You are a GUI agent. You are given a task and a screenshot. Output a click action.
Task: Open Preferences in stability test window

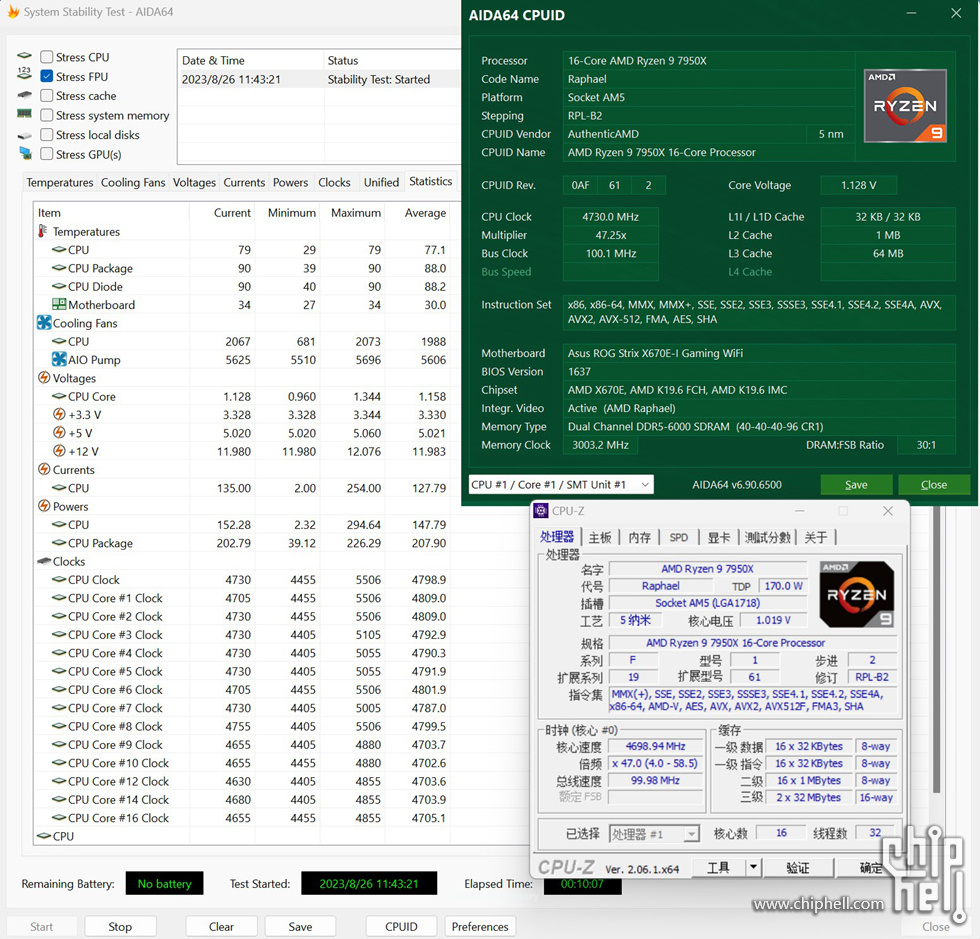[x=480, y=926]
